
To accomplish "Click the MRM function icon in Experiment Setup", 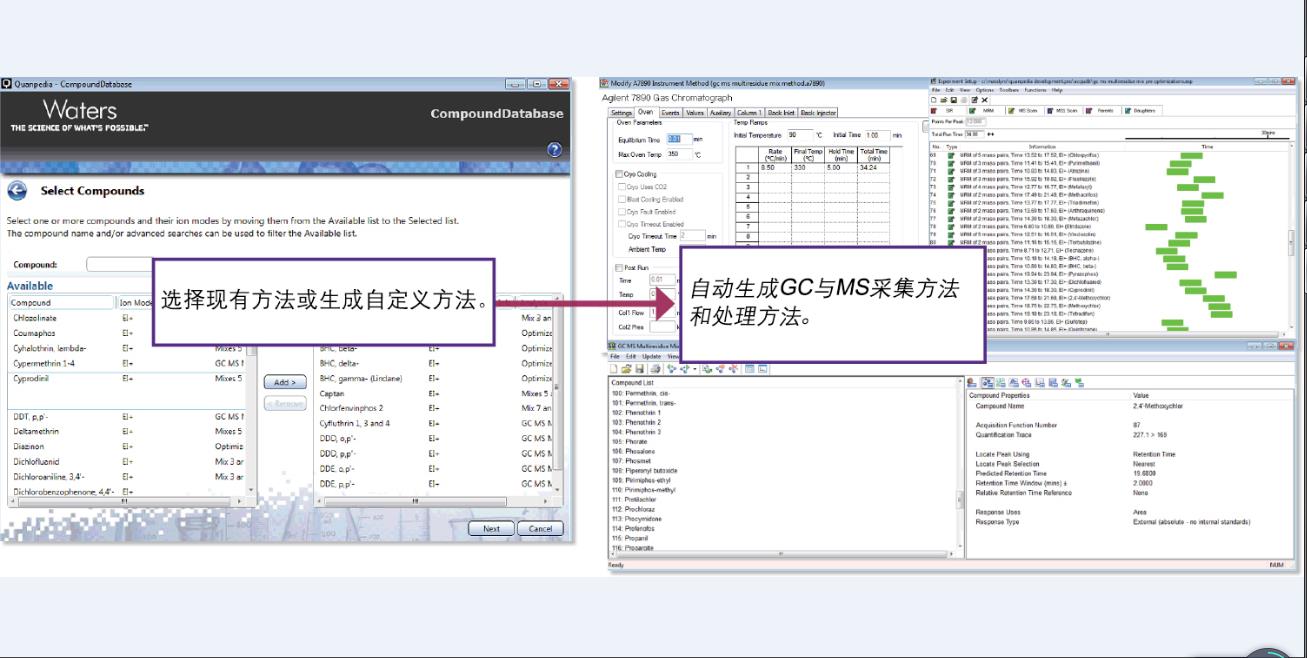I will [973, 111].
